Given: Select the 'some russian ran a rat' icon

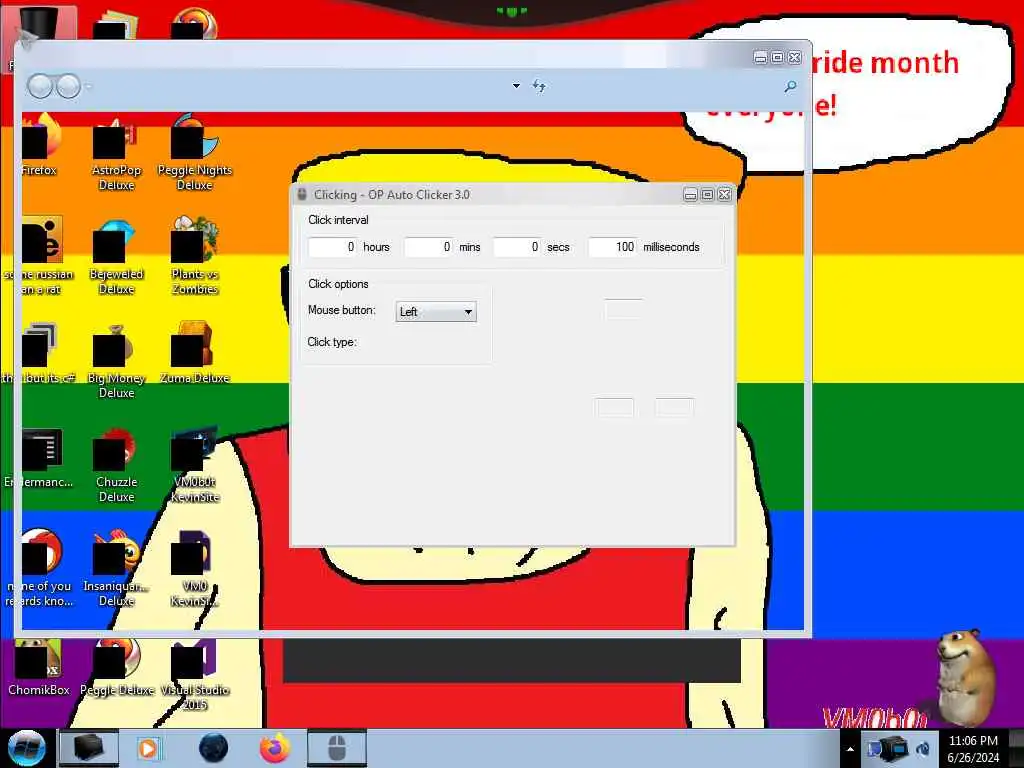Looking at the screenshot, I should click(x=39, y=256).
